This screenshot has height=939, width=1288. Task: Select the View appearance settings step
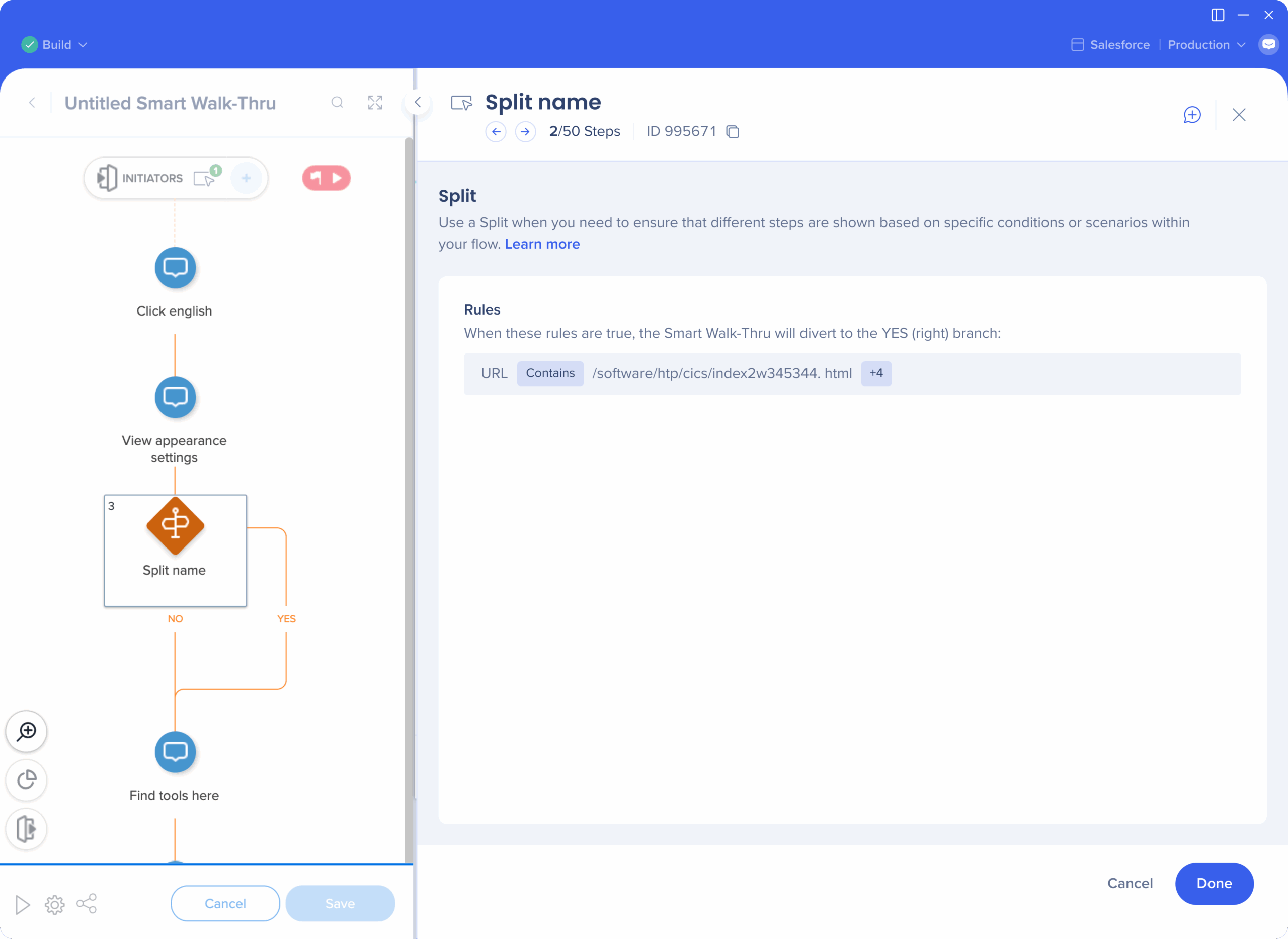pos(175,398)
